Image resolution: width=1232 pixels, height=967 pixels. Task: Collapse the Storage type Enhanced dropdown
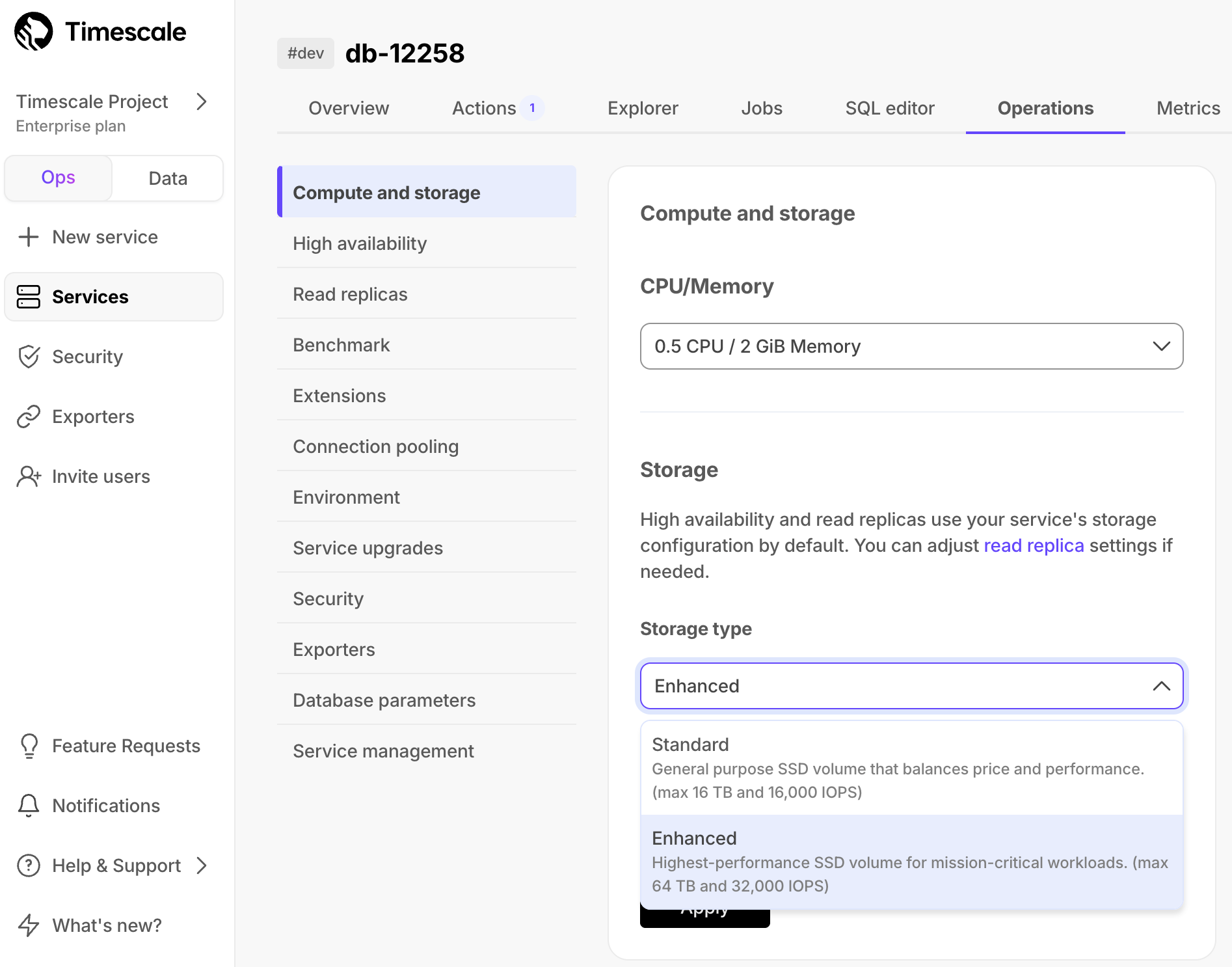911,686
